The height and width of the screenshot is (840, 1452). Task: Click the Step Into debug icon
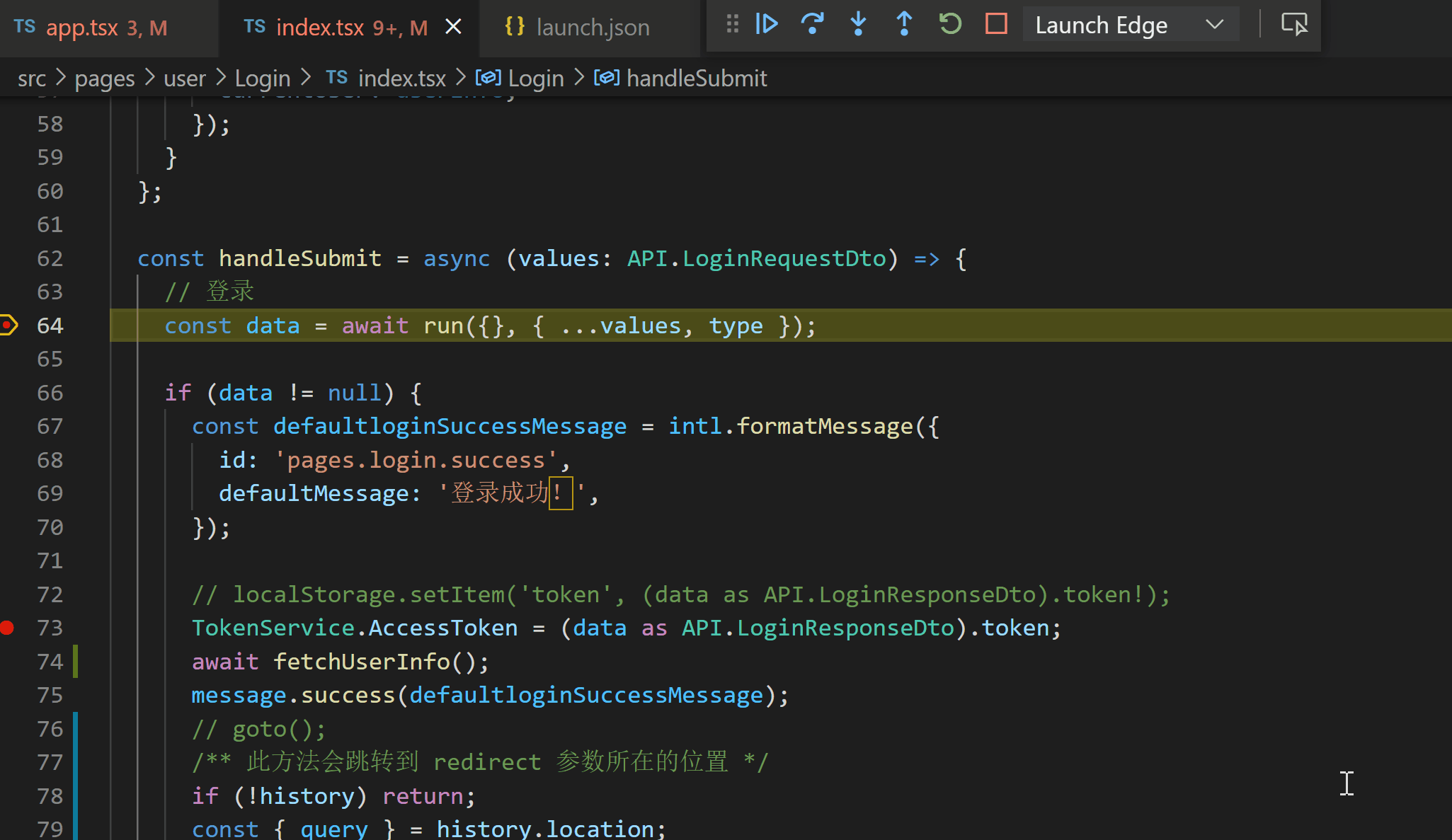[x=858, y=24]
